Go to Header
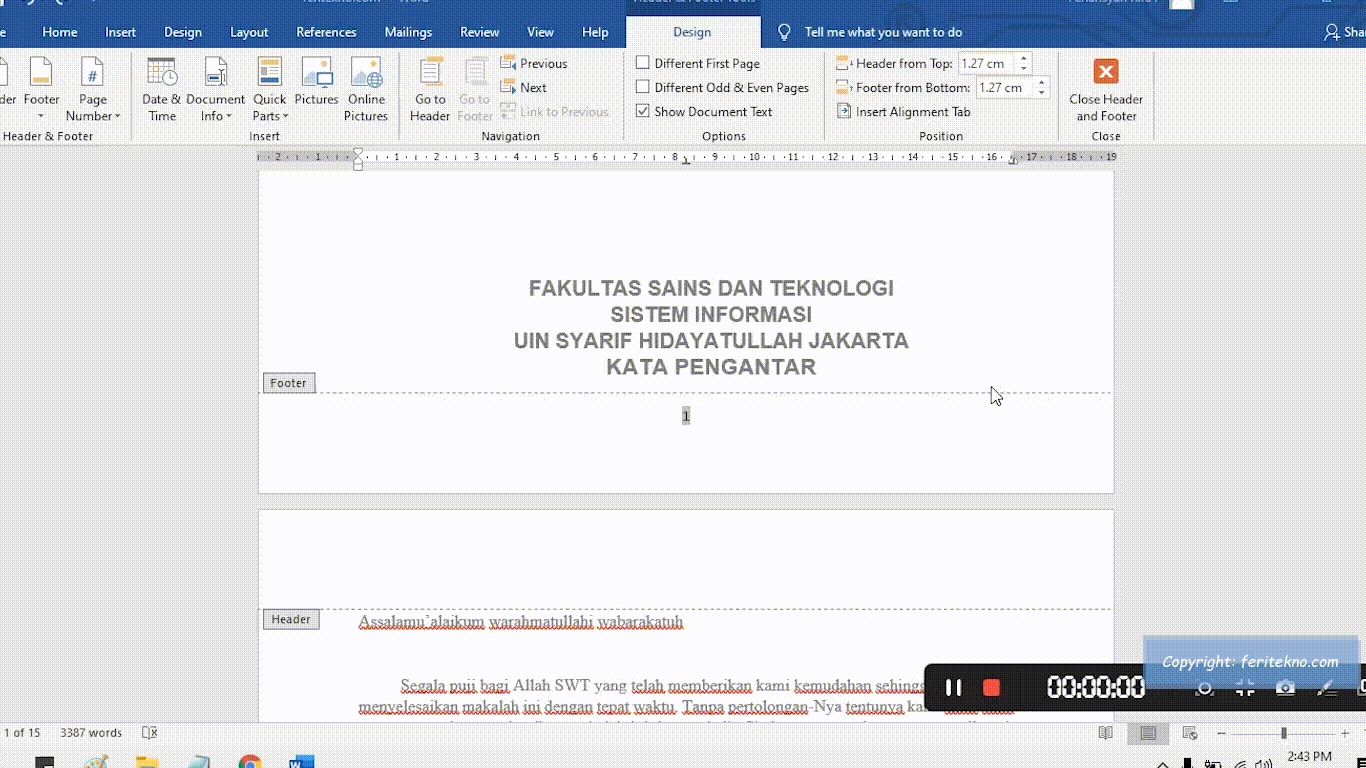 click(430, 90)
